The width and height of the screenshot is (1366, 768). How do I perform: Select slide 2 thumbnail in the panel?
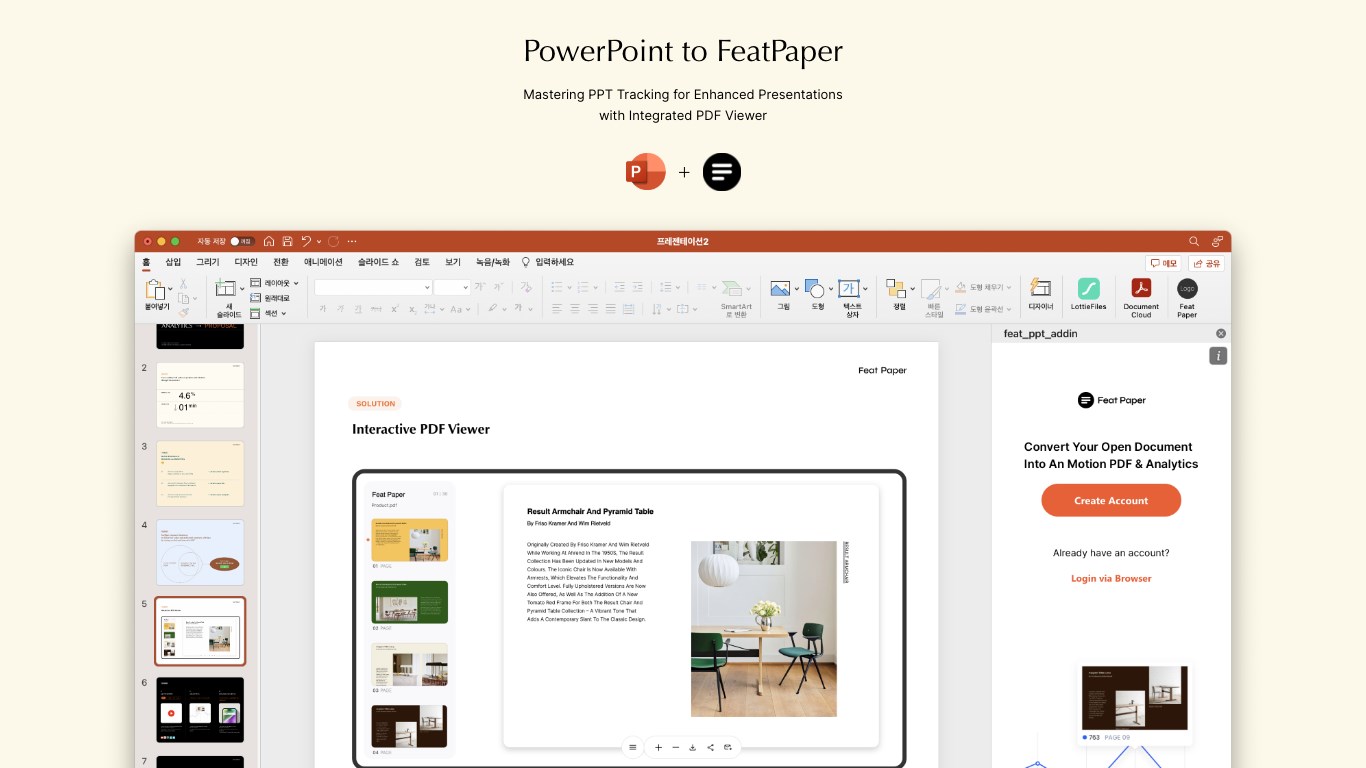coord(200,395)
